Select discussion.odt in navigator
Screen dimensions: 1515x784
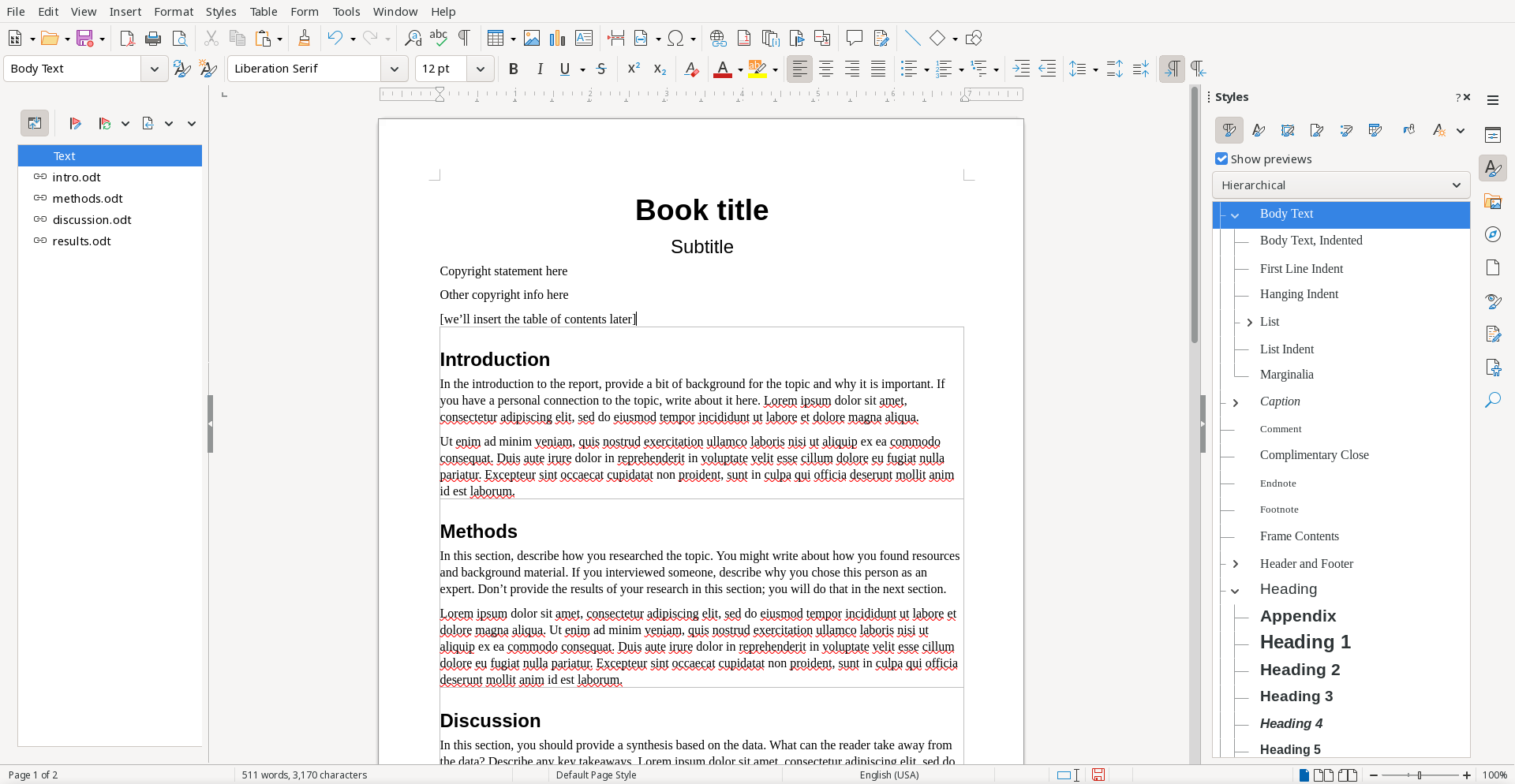click(110, 220)
